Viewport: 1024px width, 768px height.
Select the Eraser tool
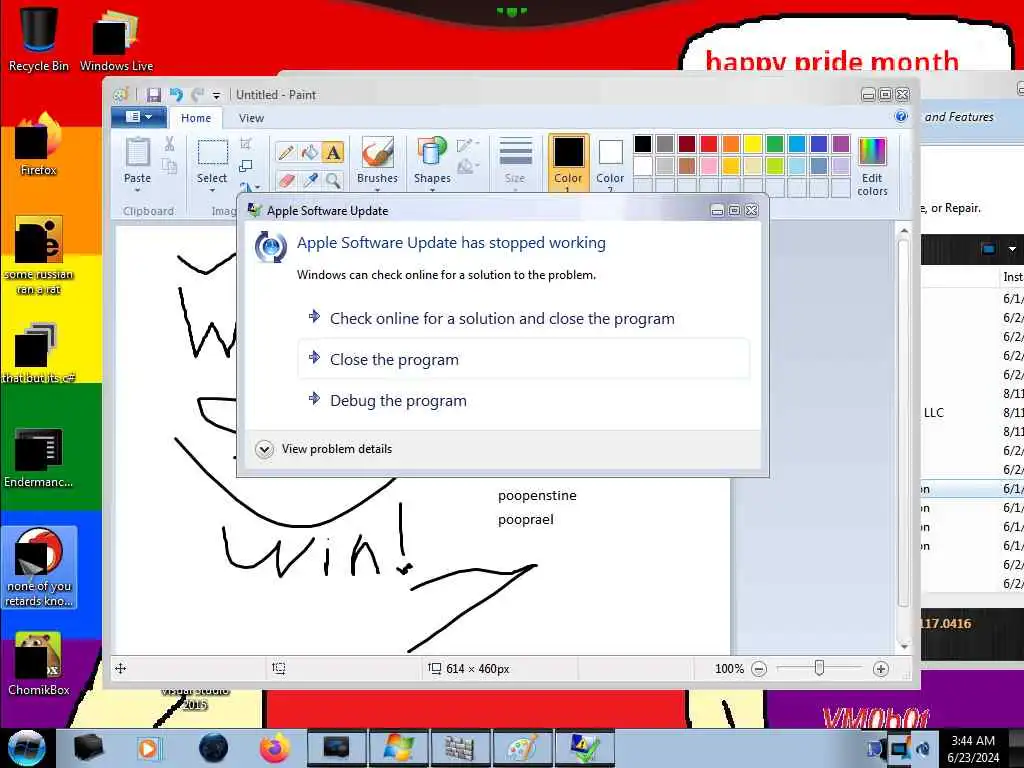(x=285, y=180)
